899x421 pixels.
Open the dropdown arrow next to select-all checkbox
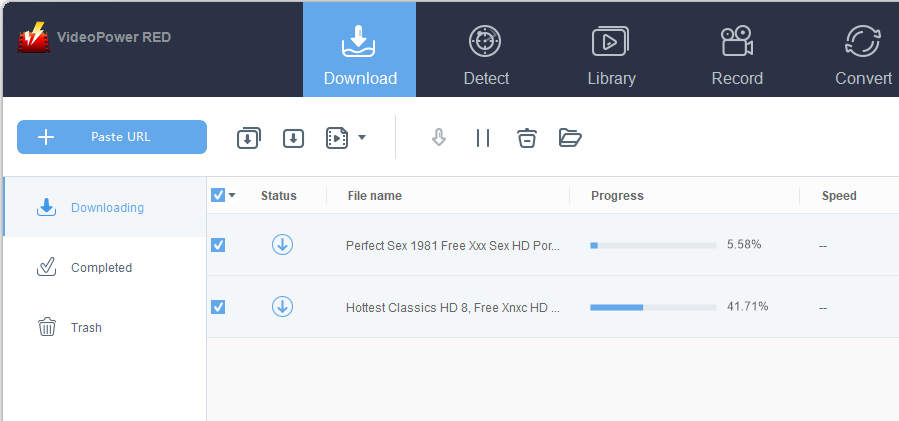pyautogui.click(x=232, y=196)
